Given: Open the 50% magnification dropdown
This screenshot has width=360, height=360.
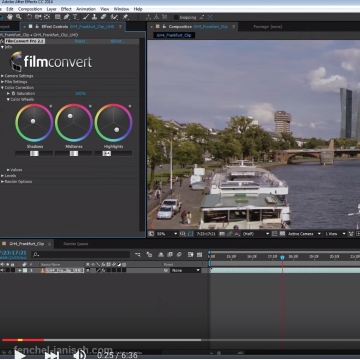Looking at the screenshot, I should coord(167,234).
